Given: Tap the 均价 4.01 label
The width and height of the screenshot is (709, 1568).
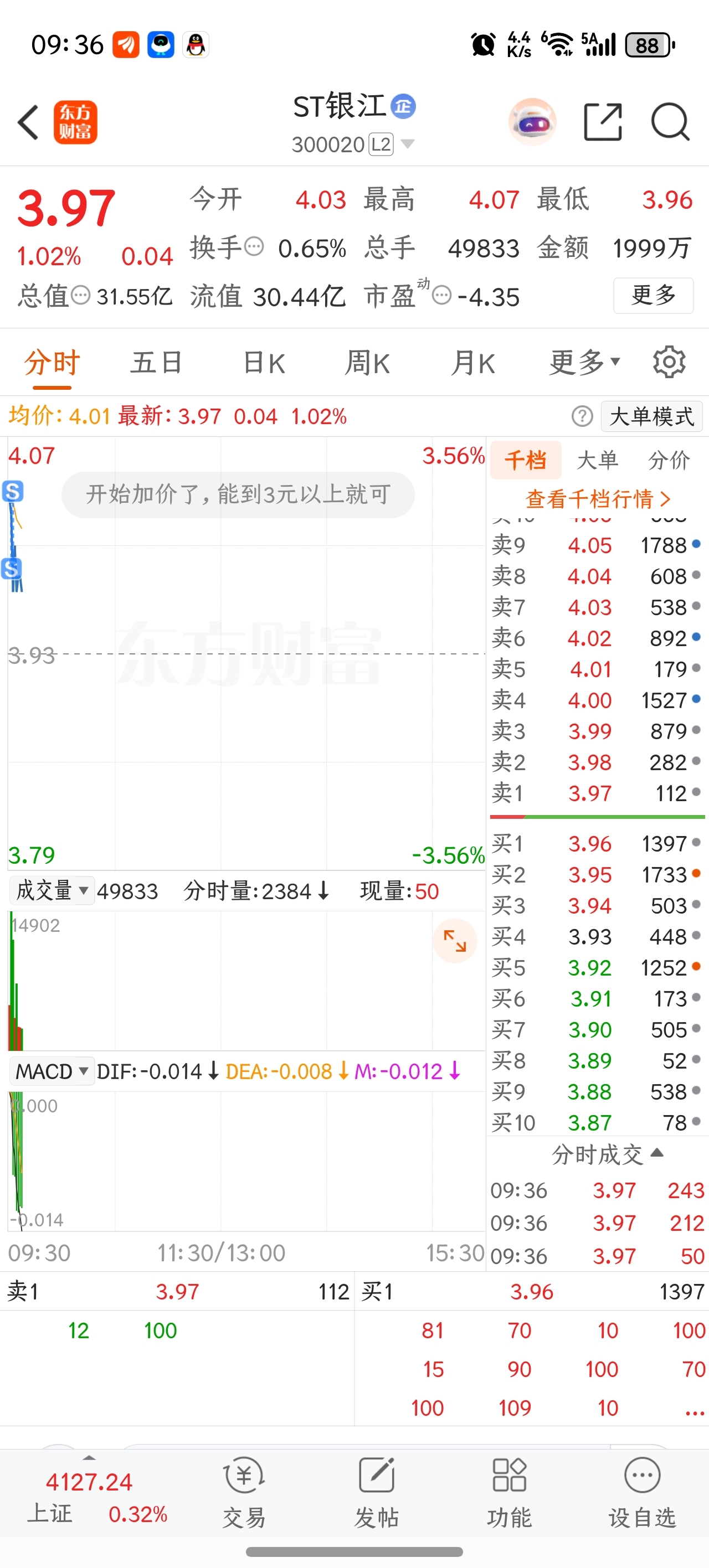Looking at the screenshot, I should click(x=59, y=416).
